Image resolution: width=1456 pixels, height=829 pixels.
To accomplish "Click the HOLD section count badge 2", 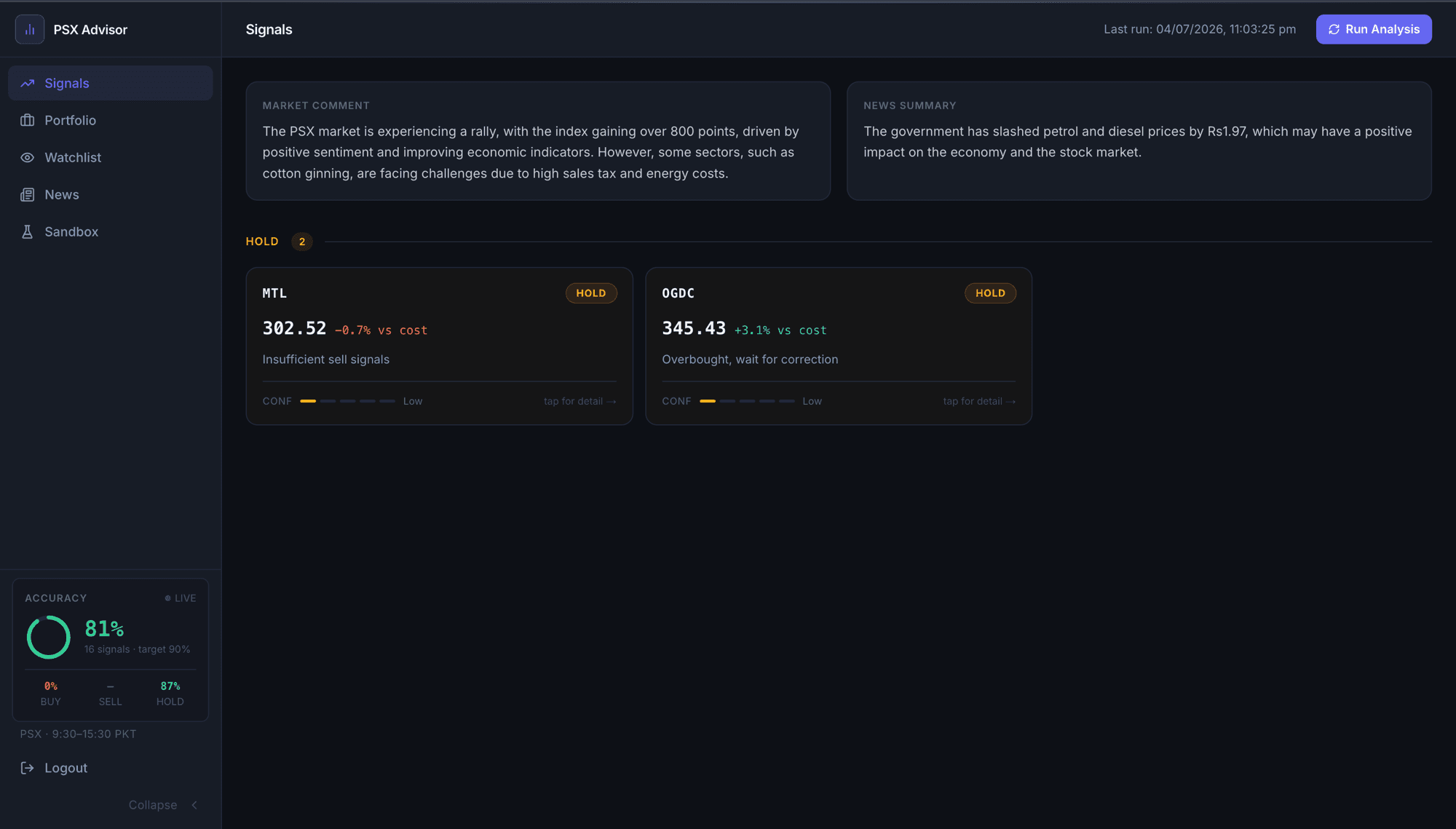I will (x=302, y=242).
